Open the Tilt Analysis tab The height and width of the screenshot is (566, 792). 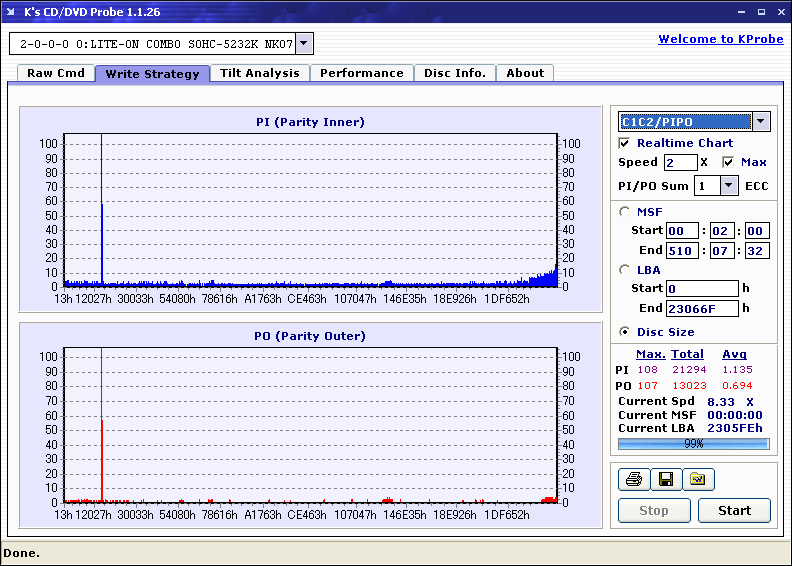point(260,73)
